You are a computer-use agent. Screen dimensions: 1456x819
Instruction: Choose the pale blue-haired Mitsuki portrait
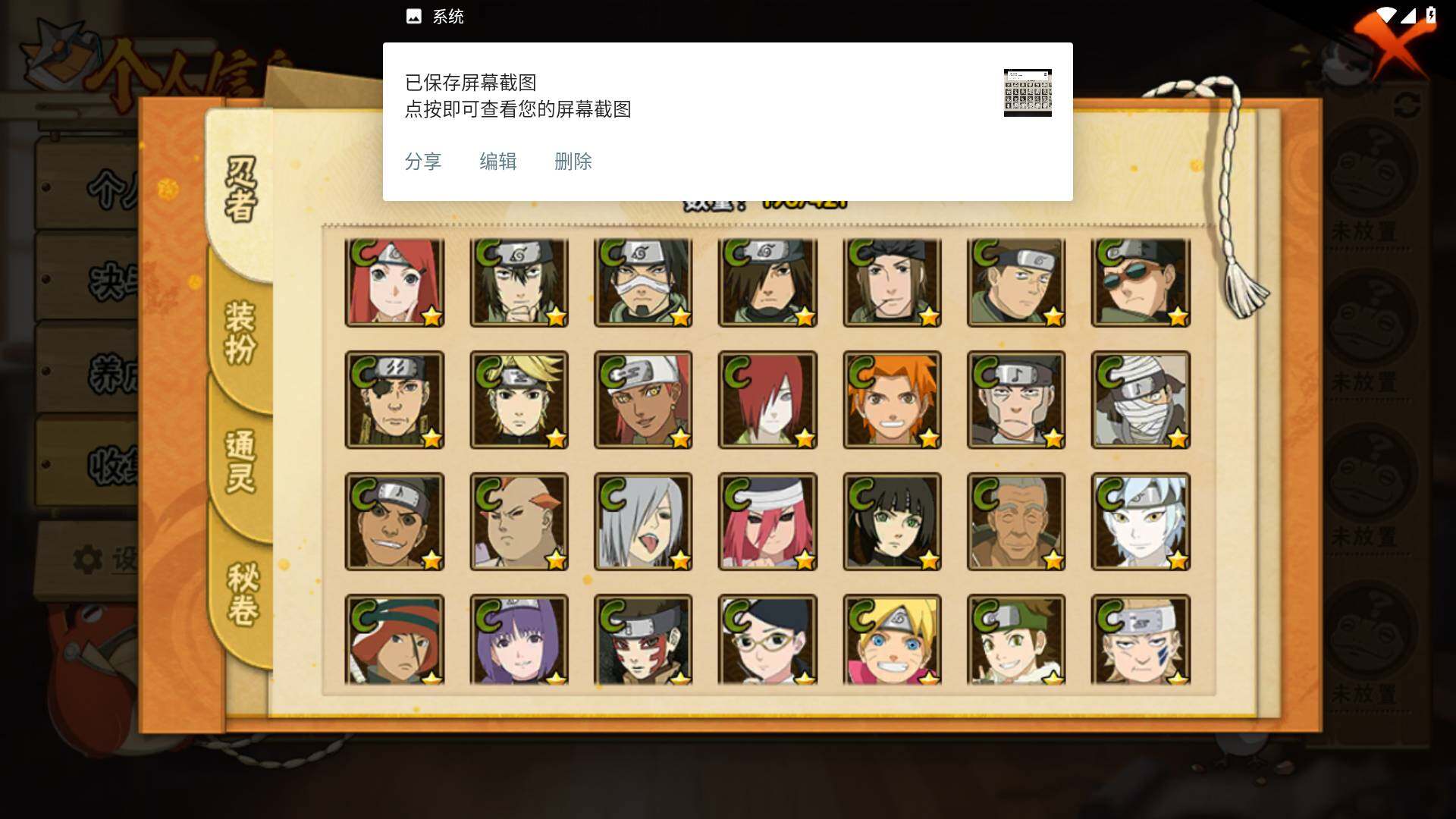[1141, 522]
